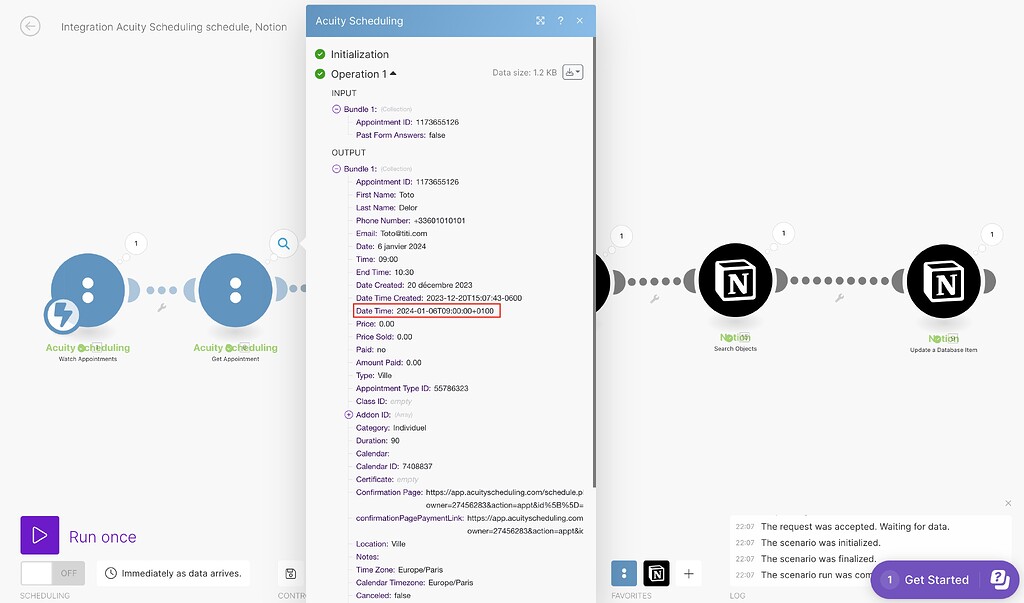The height and width of the screenshot is (603, 1024).
Task: Click the Notion Search Objects module
Action: pyautogui.click(x=735, y=280)
